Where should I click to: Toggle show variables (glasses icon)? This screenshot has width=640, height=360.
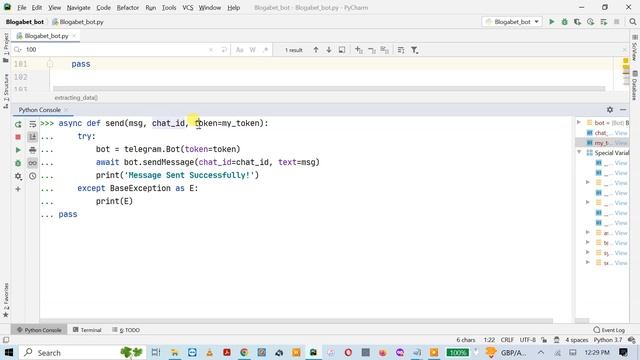coord(33,163)
